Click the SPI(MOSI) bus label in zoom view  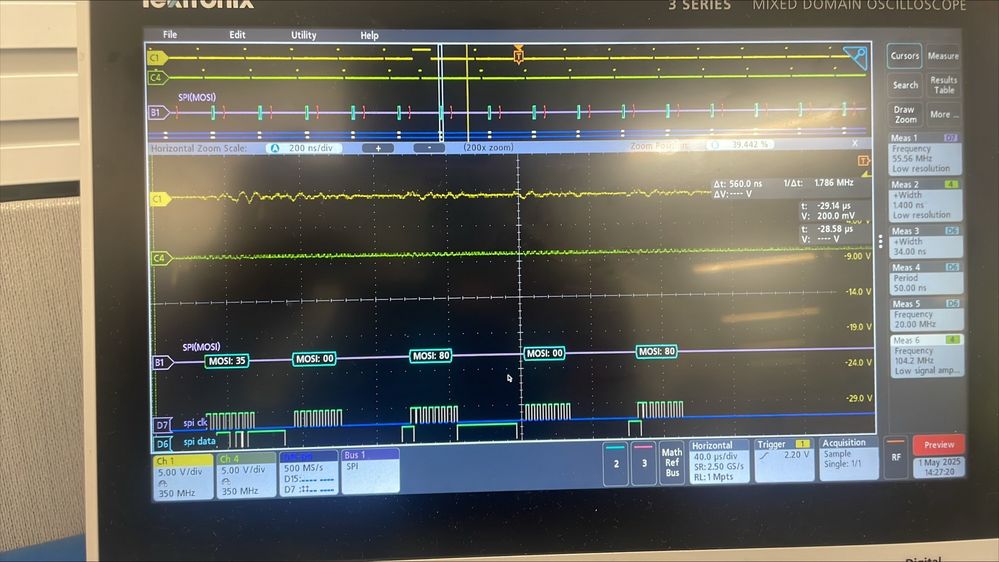[x=201, y=347]
